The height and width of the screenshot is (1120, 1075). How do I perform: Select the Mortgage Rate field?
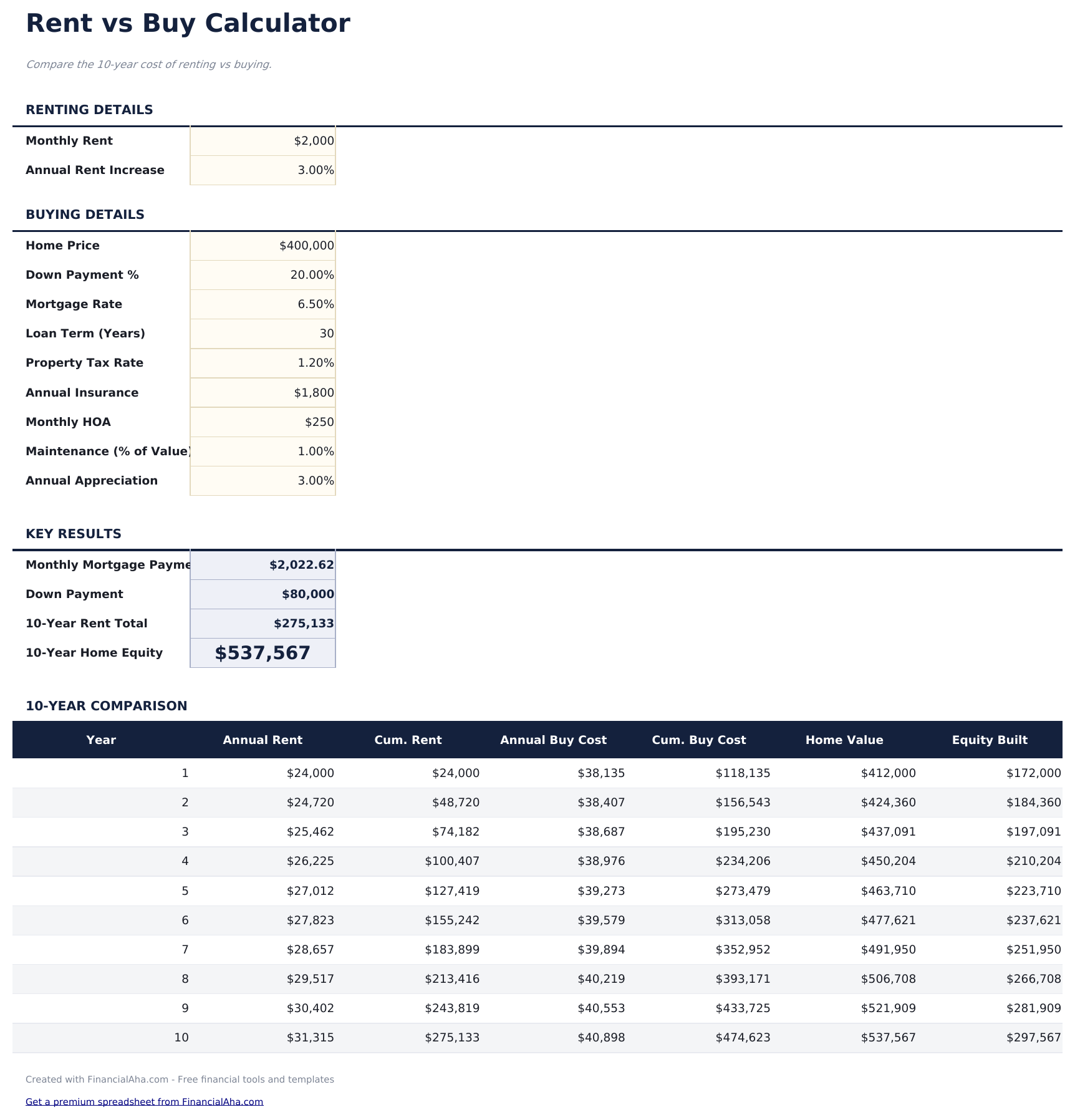[263, 304]
